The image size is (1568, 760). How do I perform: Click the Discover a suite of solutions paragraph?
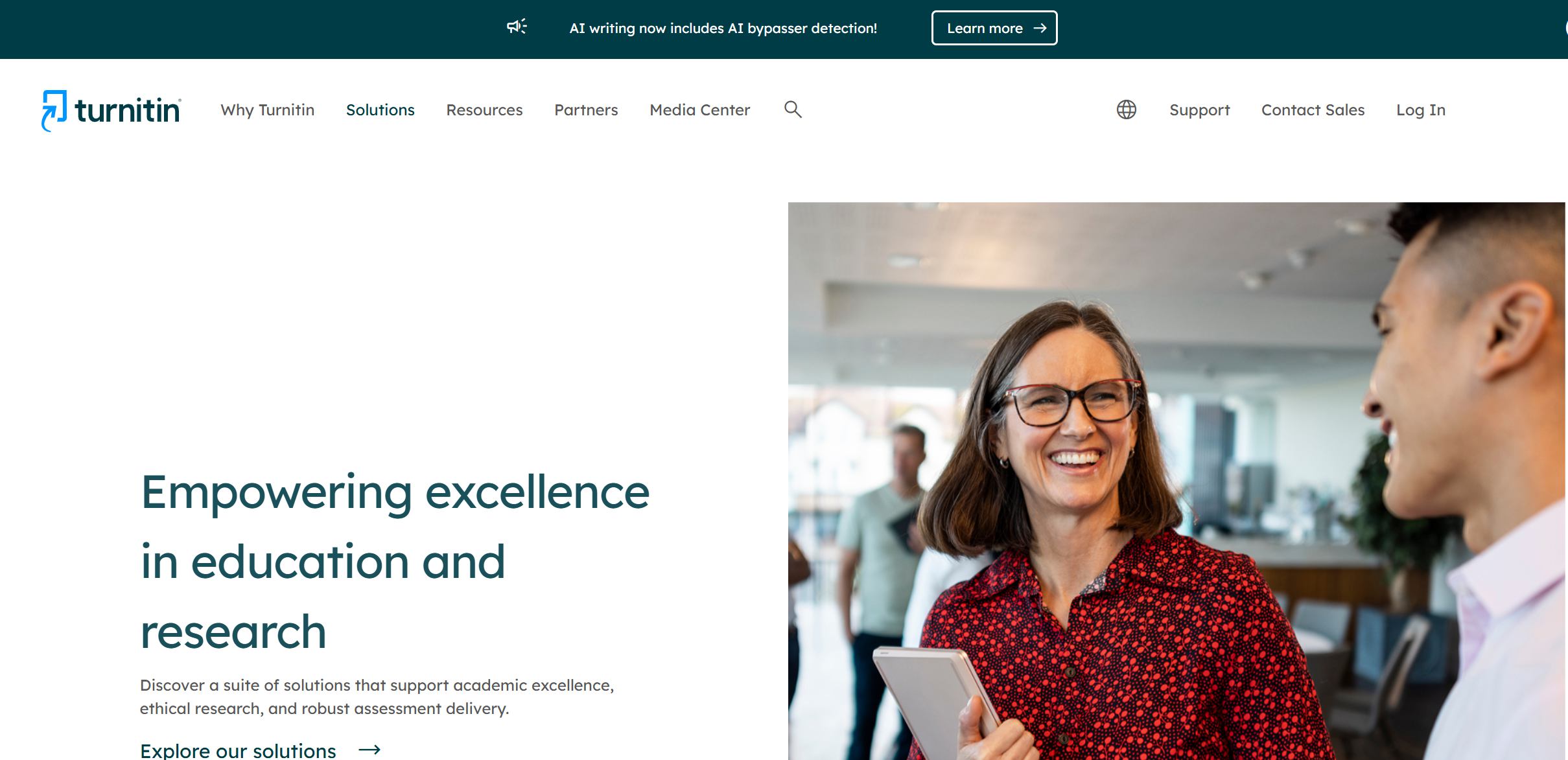point(377,697)
